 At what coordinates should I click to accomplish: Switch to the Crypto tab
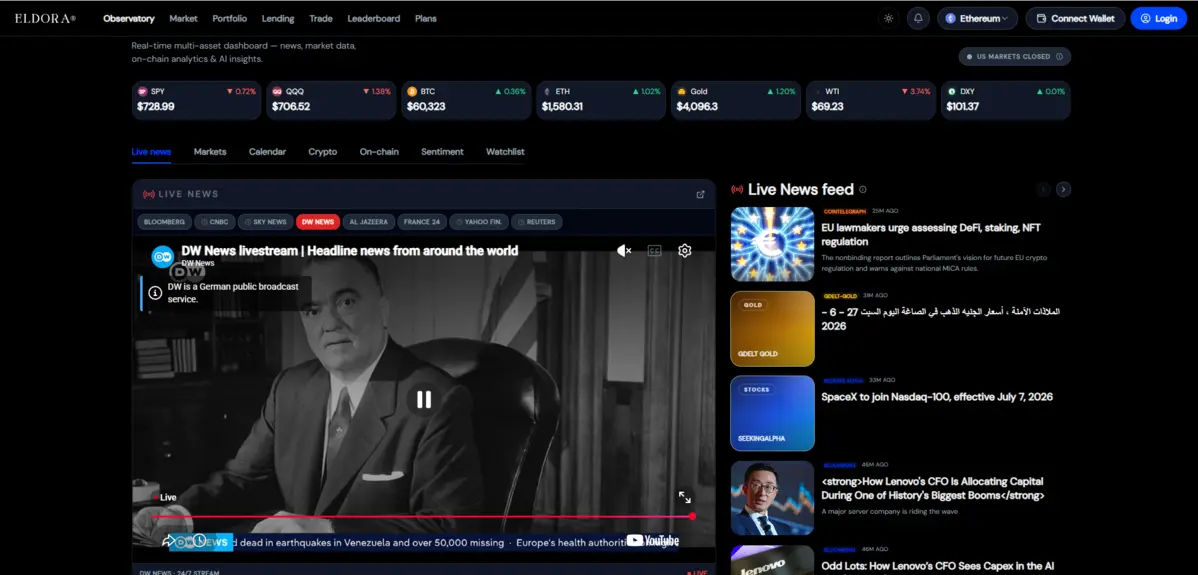tap(322, 152)
